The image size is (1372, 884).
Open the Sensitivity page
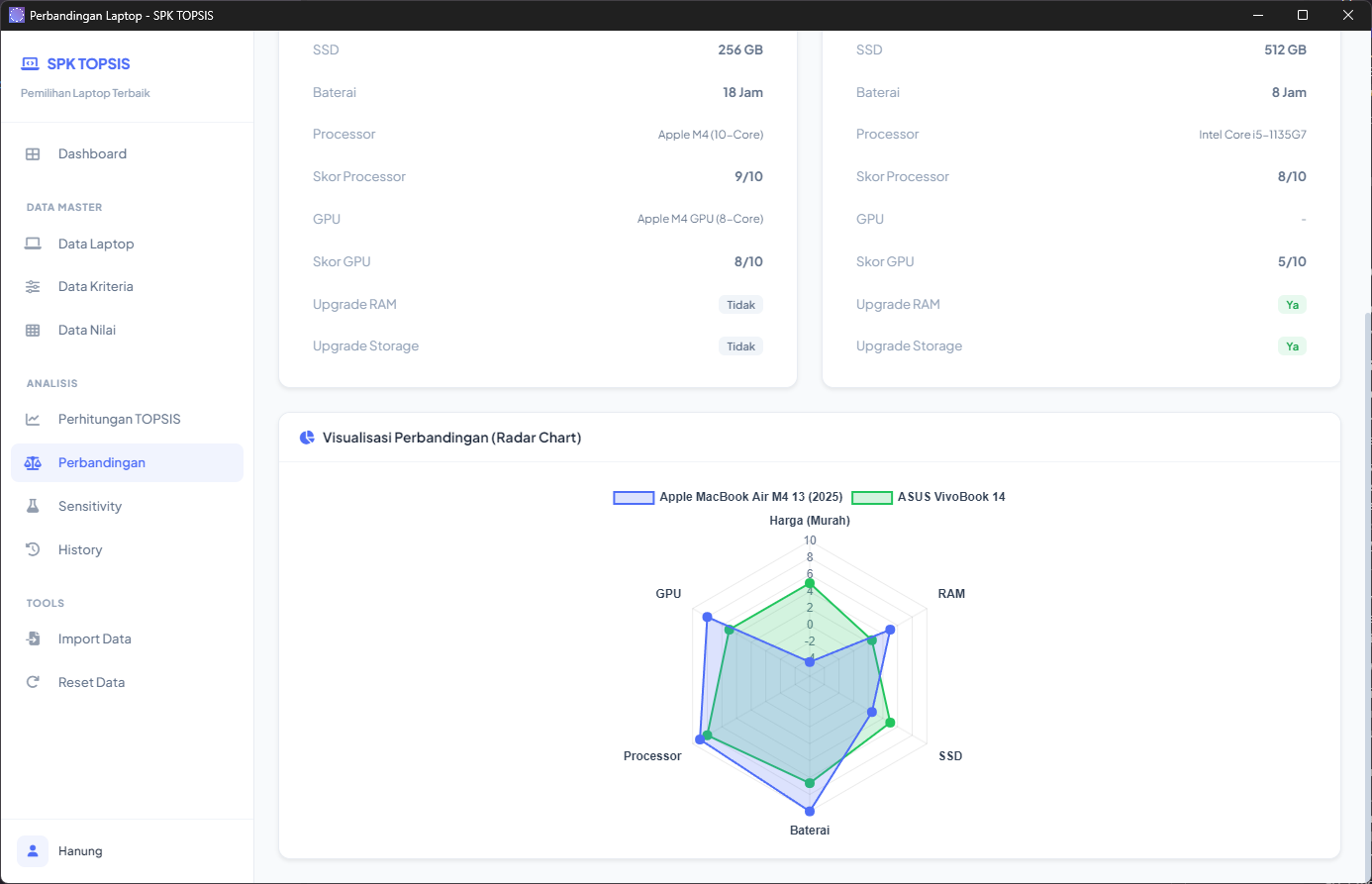[x=127, y=507]
